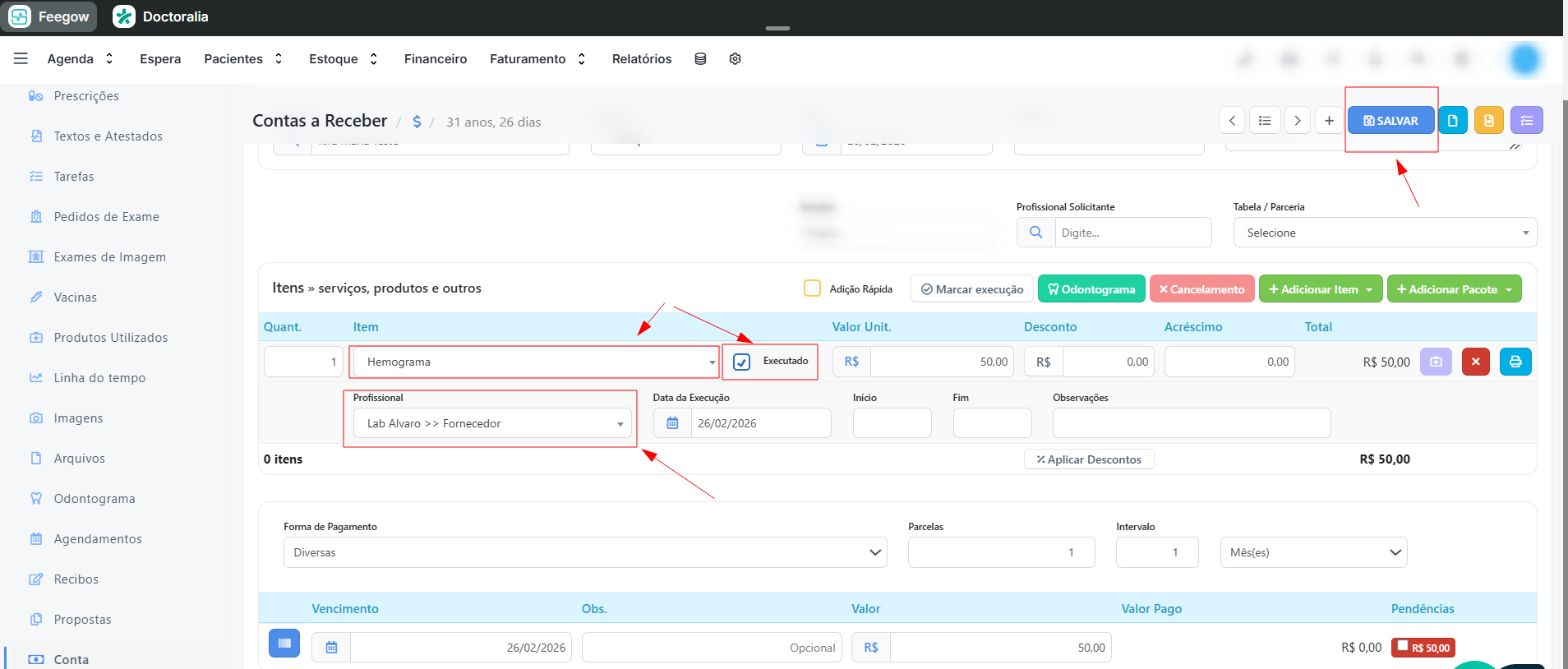The width and height of the screenshot is (1568, 669).
Task: Open the Adicionar Pacote dropdown arrow
Action: (x=1509, y=289)
